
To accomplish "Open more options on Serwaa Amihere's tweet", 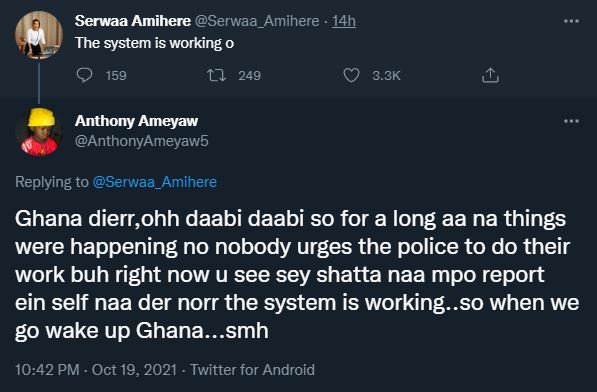I will 571,21.
